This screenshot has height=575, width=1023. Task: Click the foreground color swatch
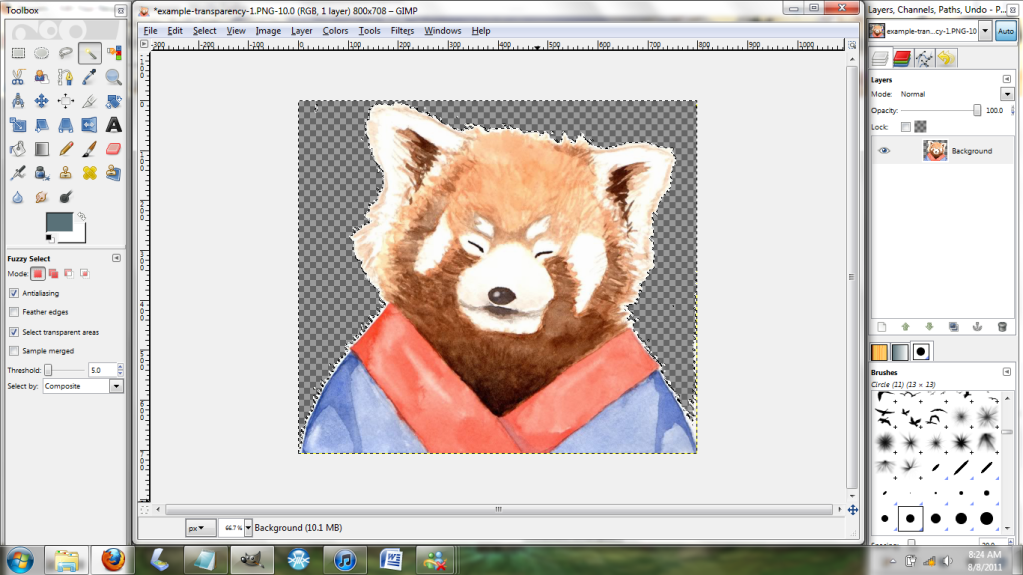(x=60, y=222)
